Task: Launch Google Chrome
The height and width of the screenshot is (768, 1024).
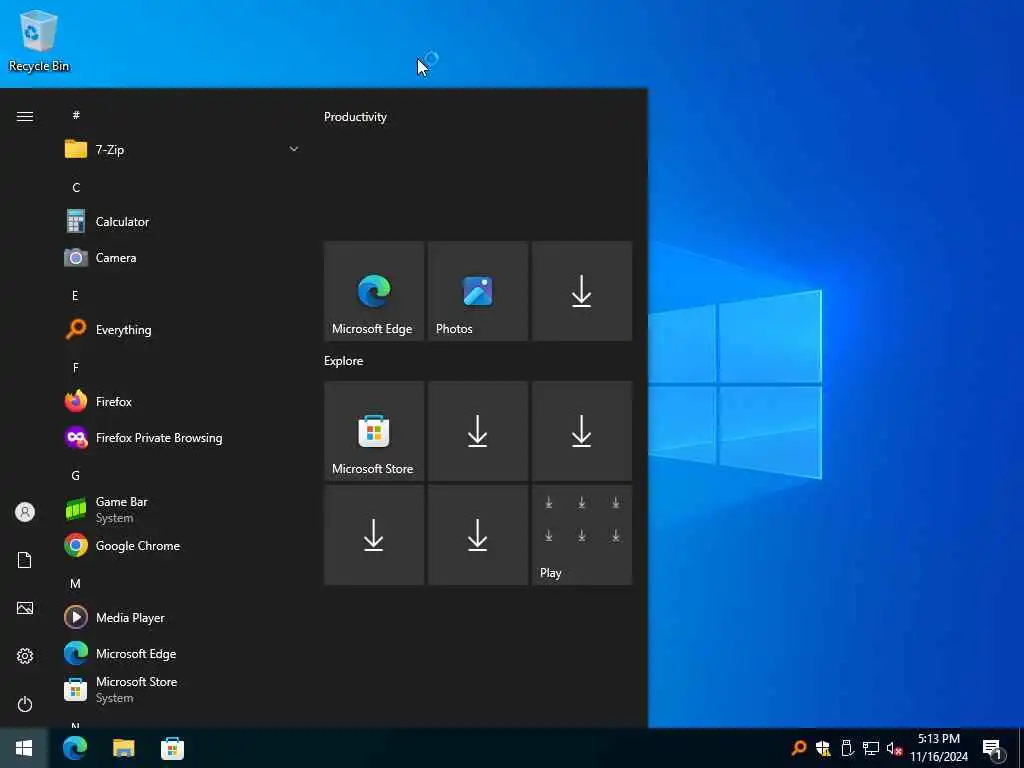Action: [181, 545]
